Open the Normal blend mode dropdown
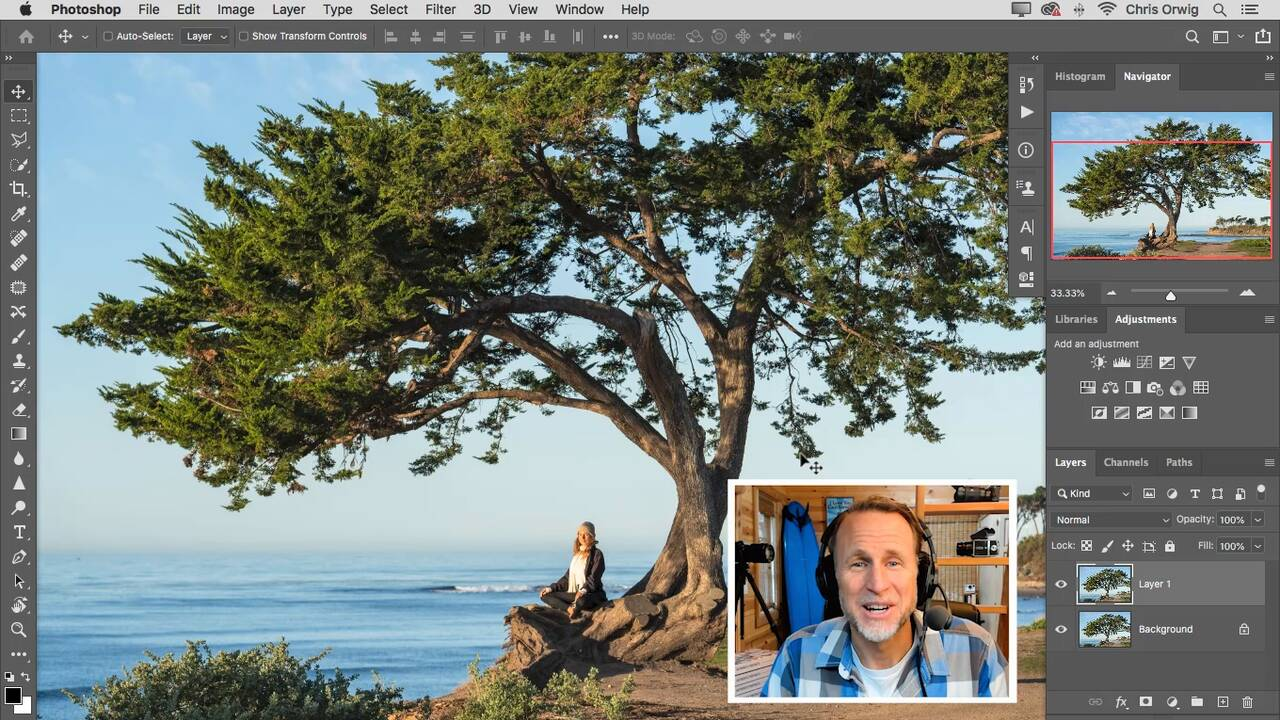 1111,520
